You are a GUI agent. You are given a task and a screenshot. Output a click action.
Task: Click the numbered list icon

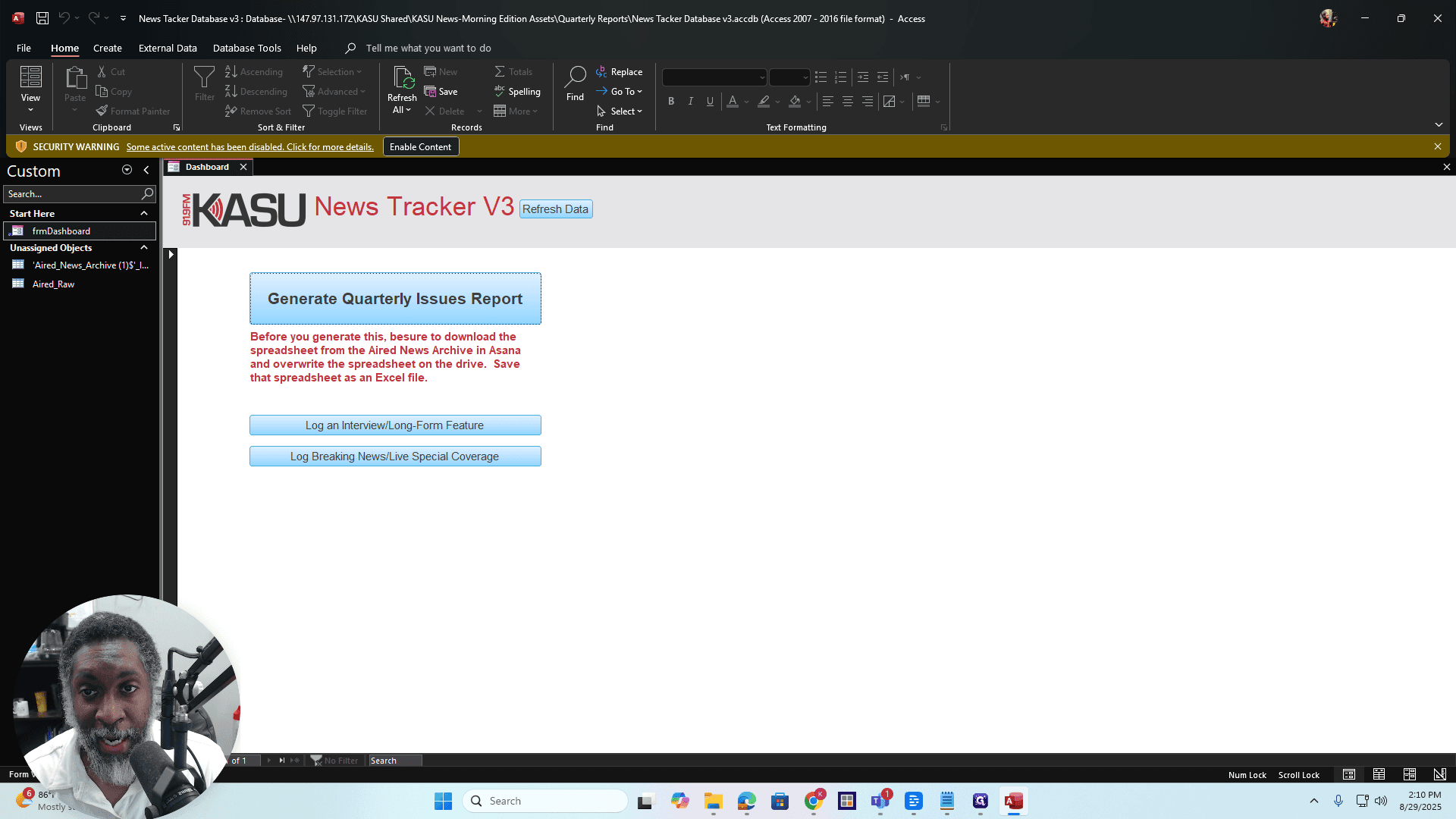840,77
